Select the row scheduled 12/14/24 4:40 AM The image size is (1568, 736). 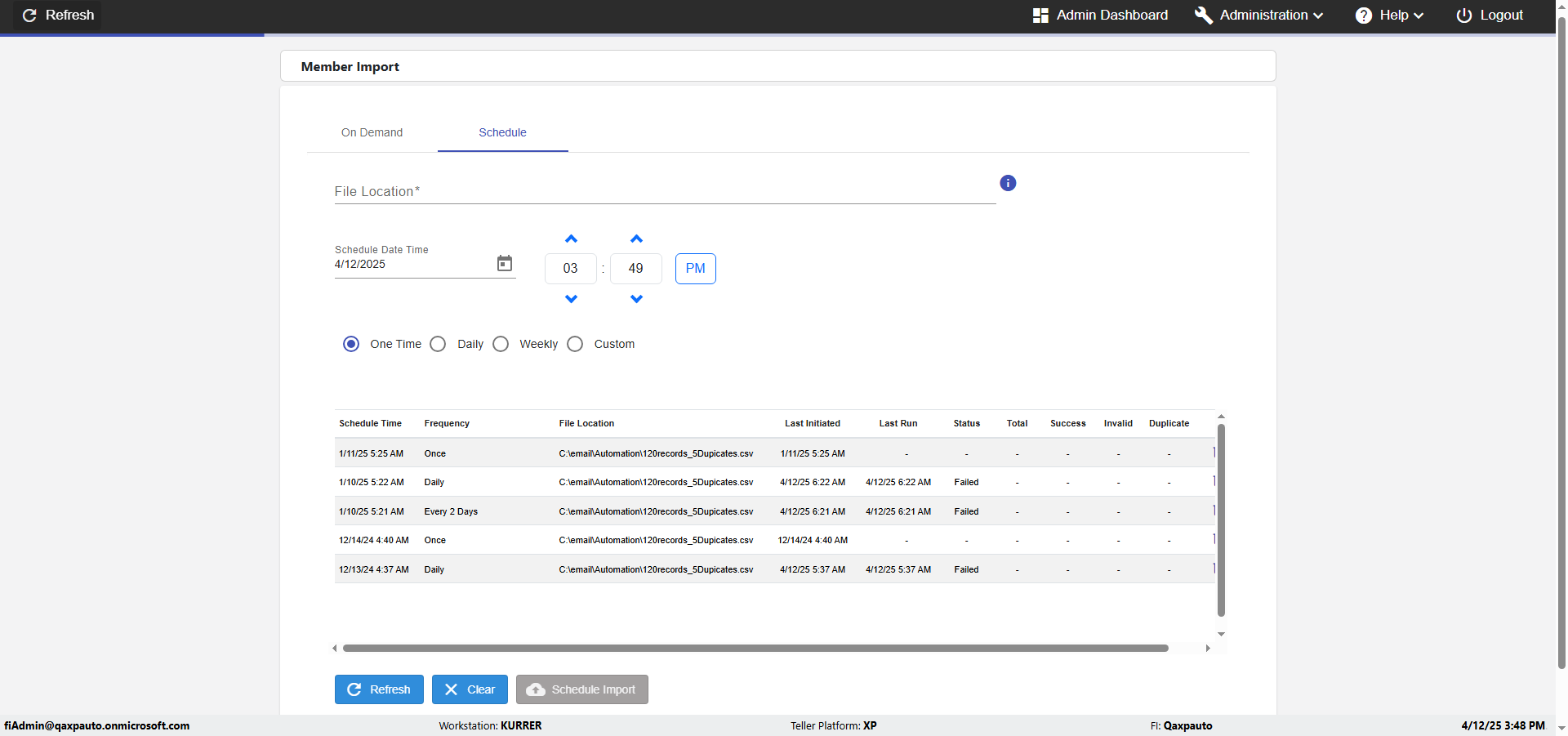click(774, 540)
